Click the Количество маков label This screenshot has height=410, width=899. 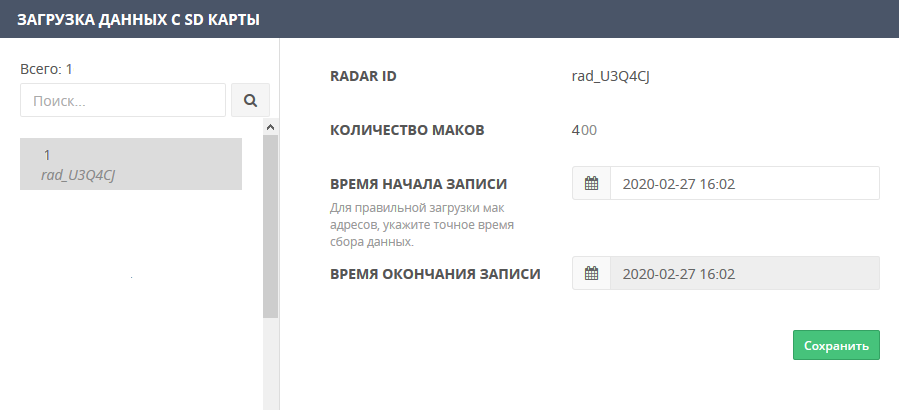click(407, 130)
